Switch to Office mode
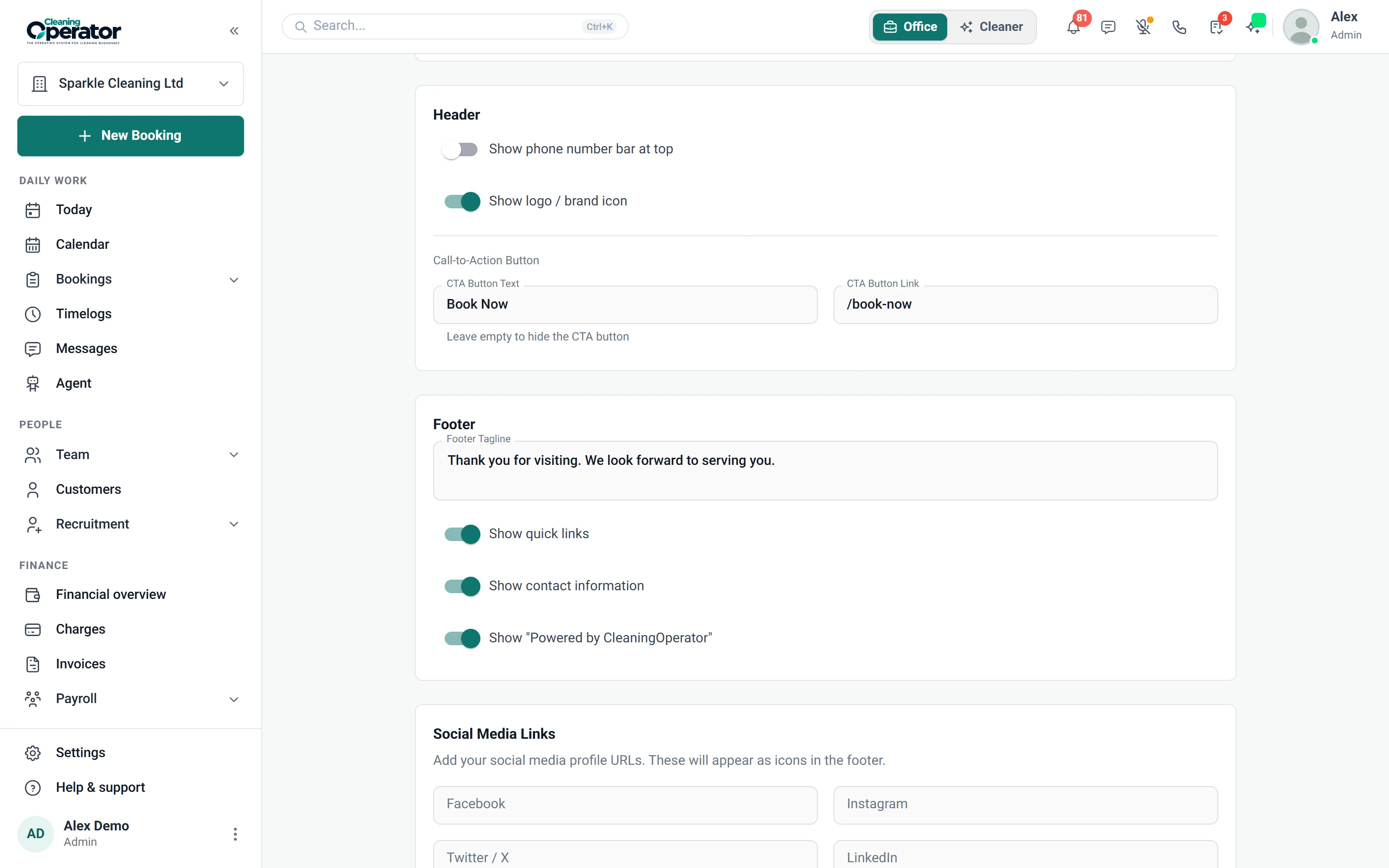The width and height of the screenshot is (1389, 868). [910, 27]
